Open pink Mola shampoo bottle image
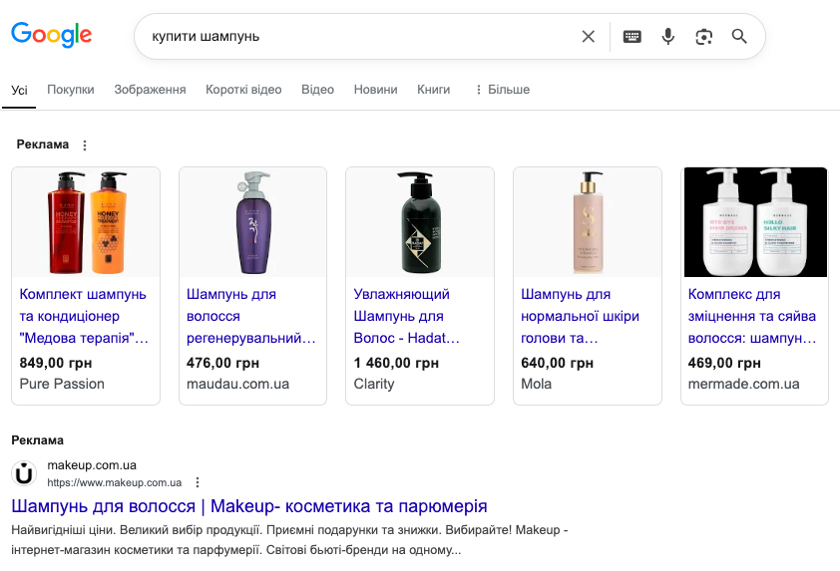The image size is (840, 571). pos(587,222)
